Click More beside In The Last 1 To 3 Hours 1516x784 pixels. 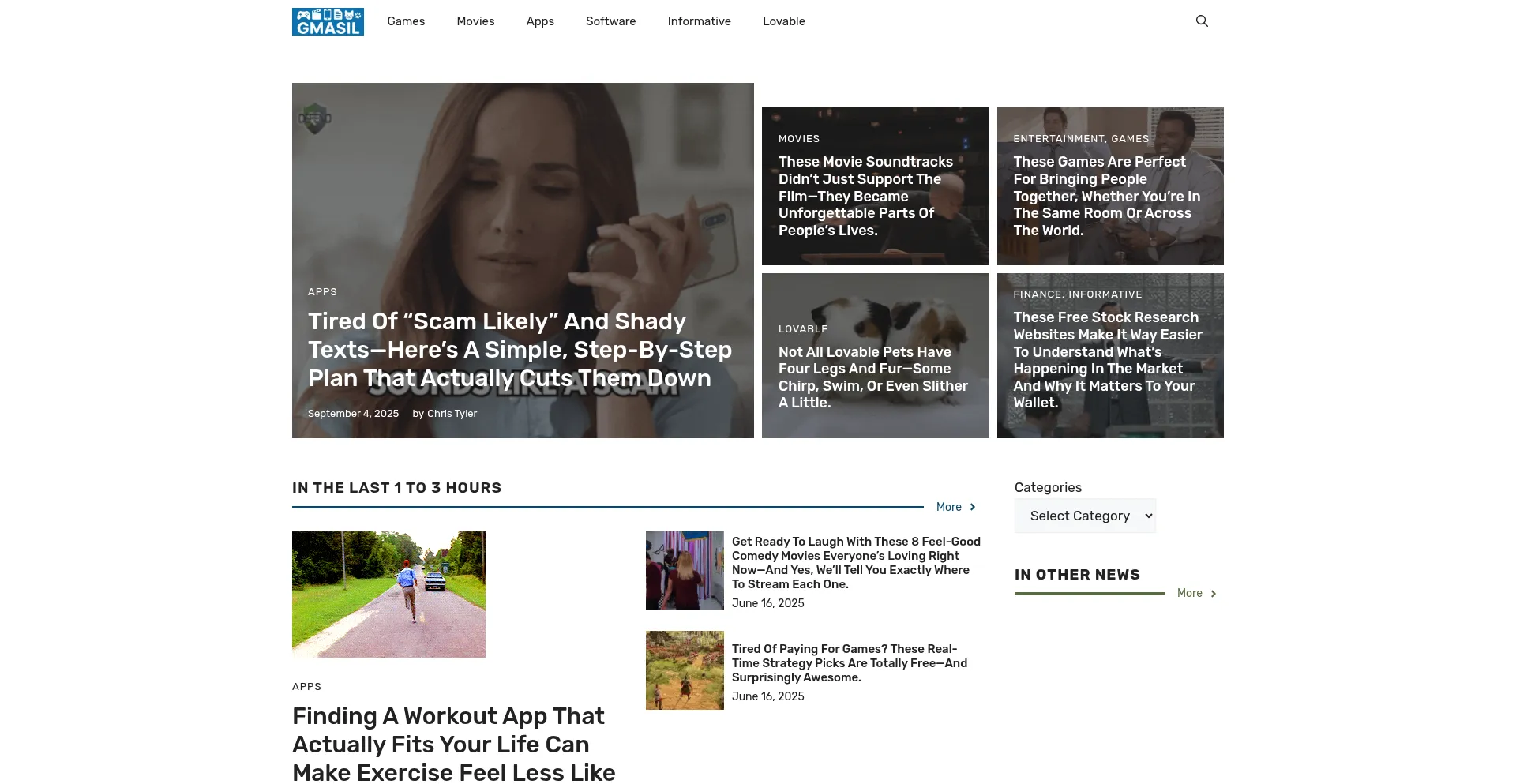pos(955,507)
